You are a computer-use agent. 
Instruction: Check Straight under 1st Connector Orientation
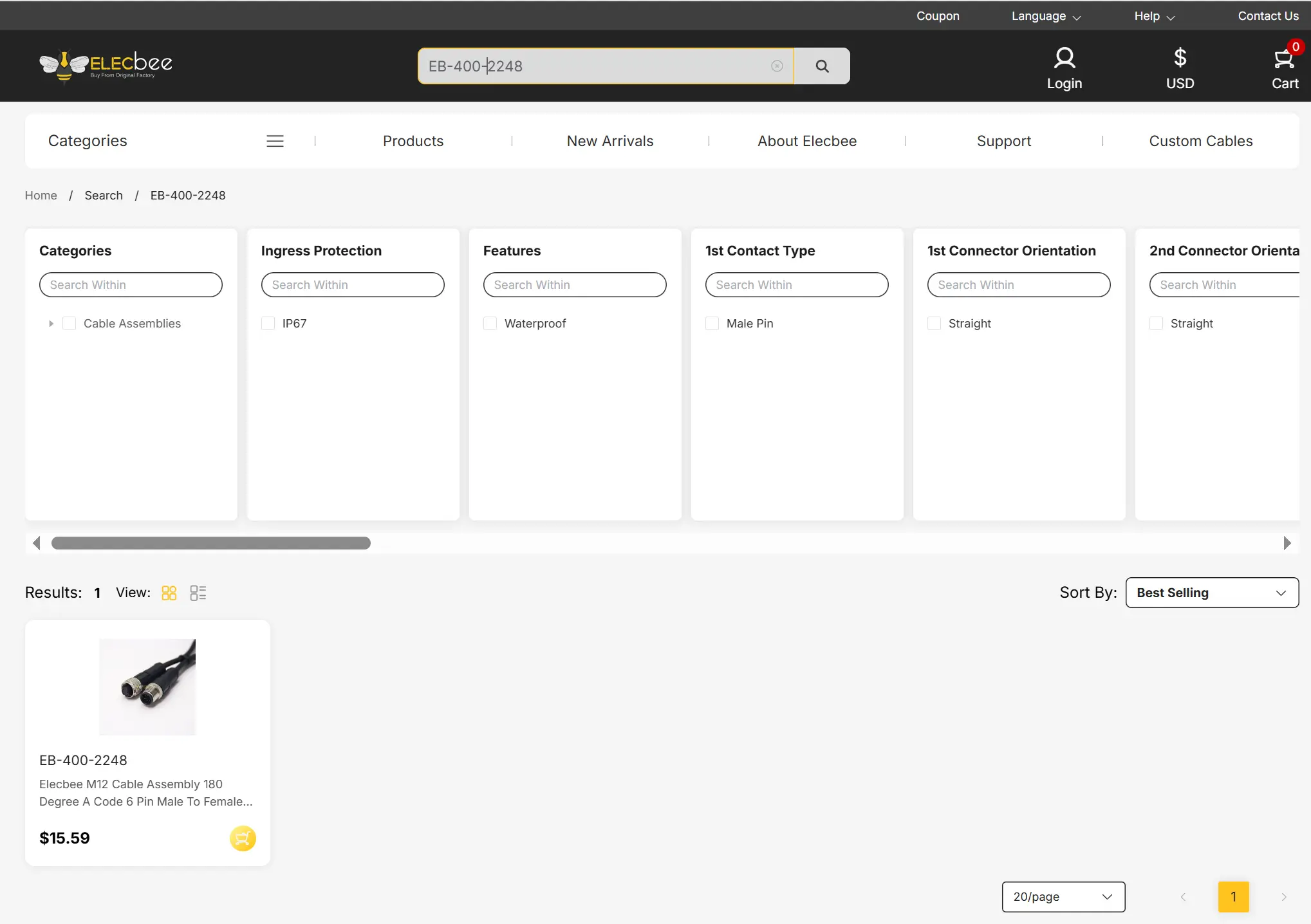point(934,324)
